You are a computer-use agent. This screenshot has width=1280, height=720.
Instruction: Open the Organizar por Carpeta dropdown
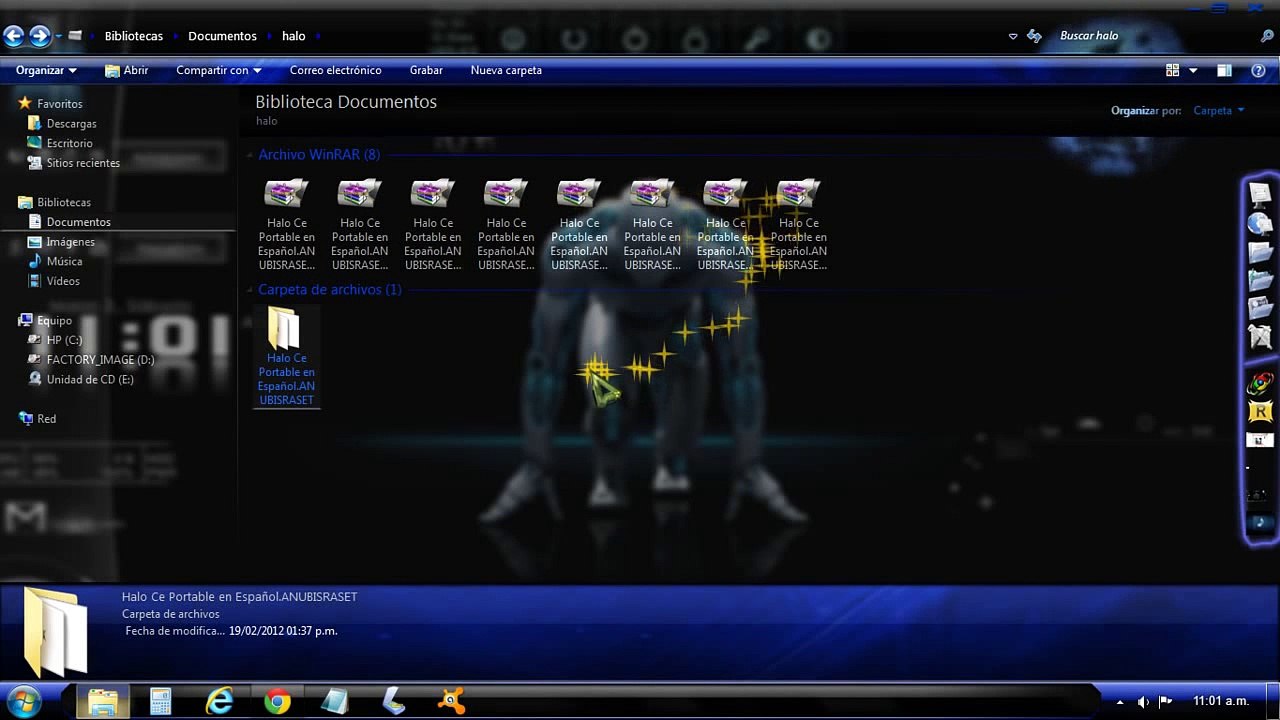pos(1219,110)
